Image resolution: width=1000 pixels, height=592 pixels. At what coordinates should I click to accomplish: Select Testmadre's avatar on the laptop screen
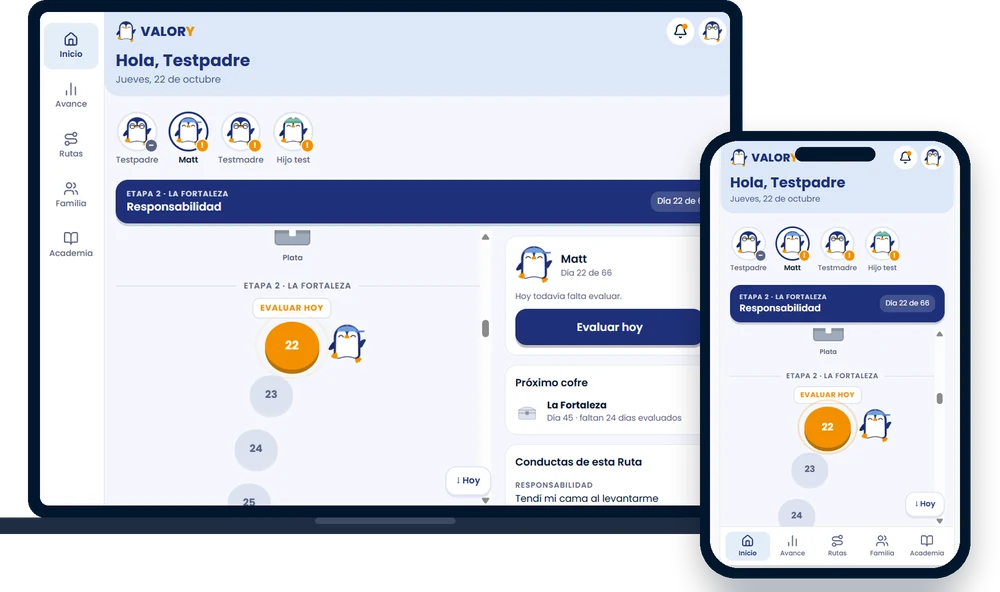point(240,131)
